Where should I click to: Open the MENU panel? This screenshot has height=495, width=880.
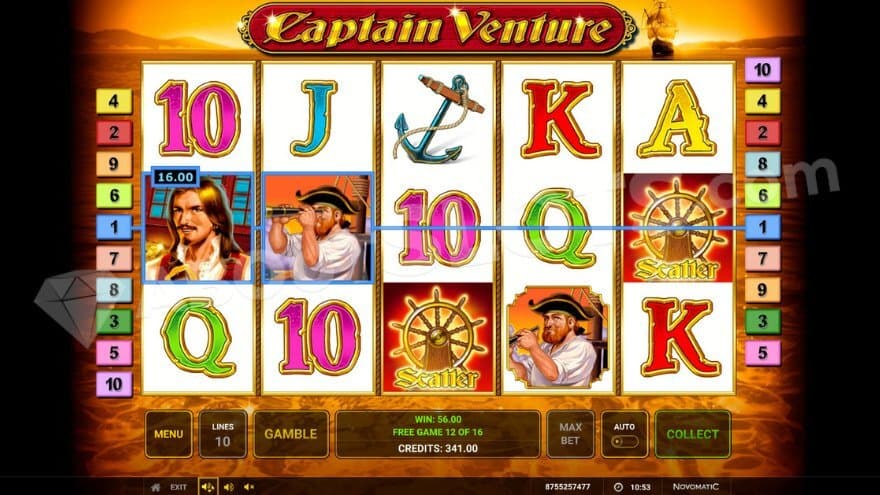tap(168, 434)
